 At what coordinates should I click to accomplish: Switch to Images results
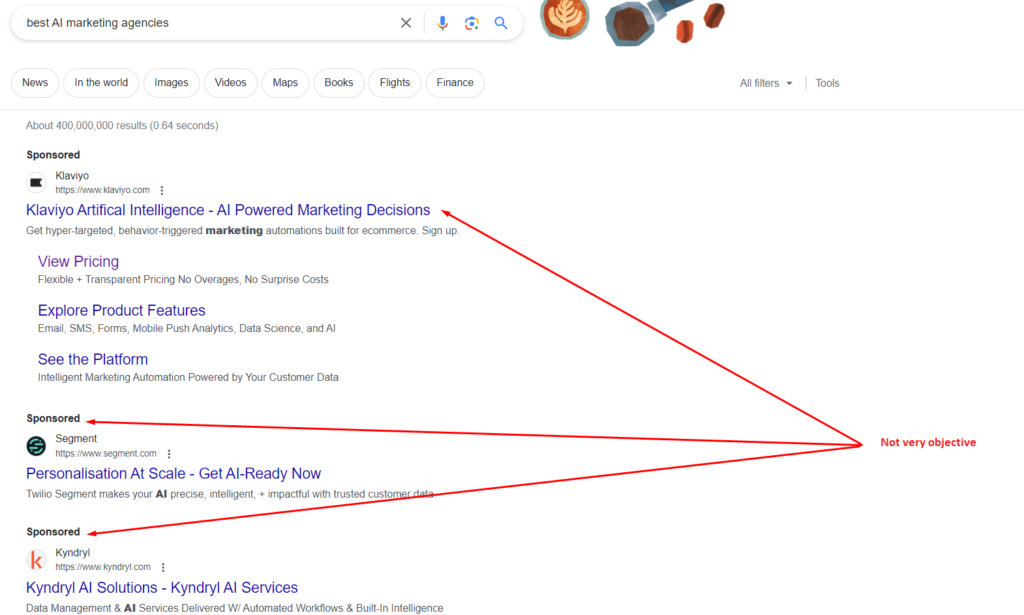point(171,83)
